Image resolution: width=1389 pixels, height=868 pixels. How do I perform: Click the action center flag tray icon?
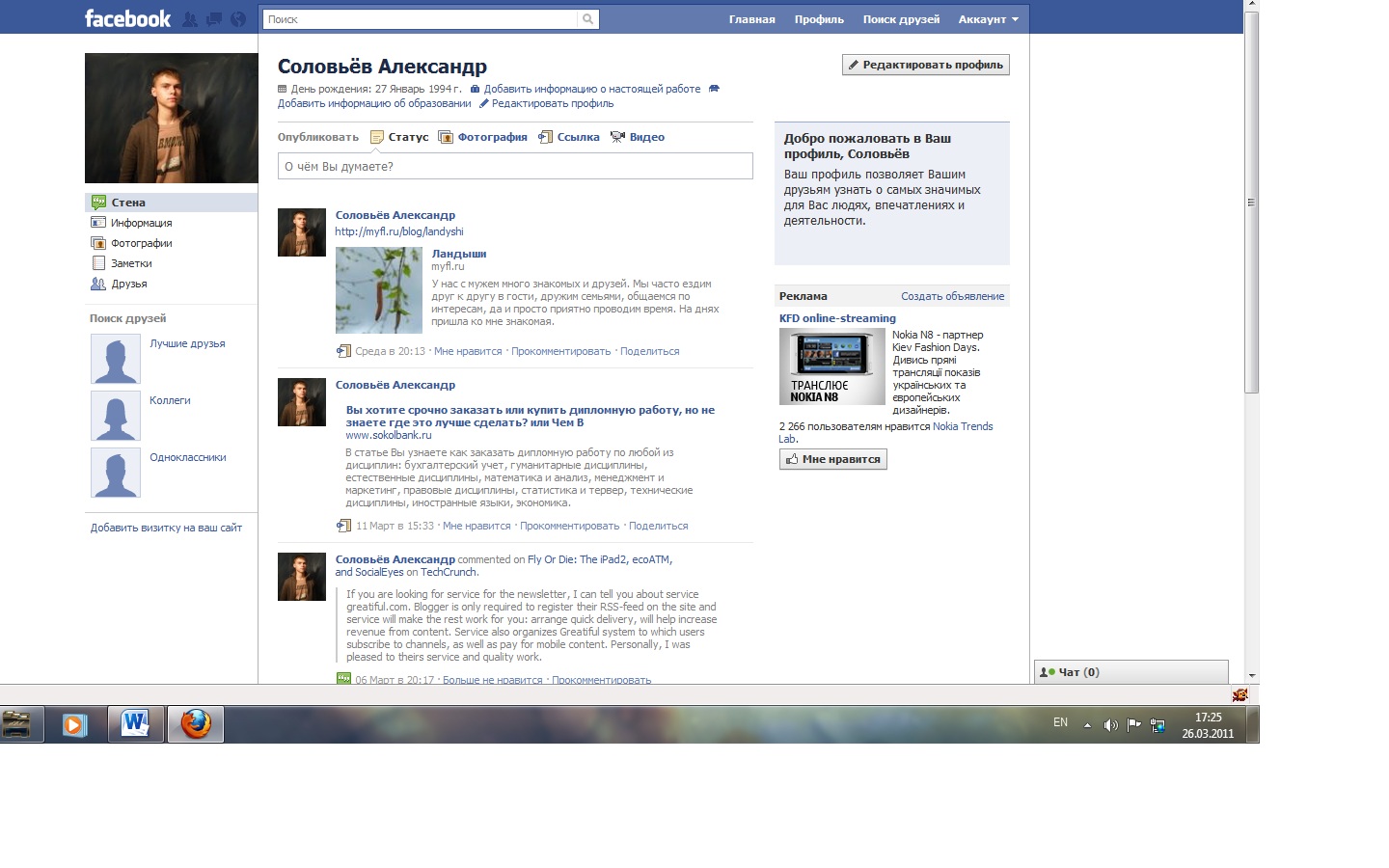pyautogui.click(x=1133, y=725)
